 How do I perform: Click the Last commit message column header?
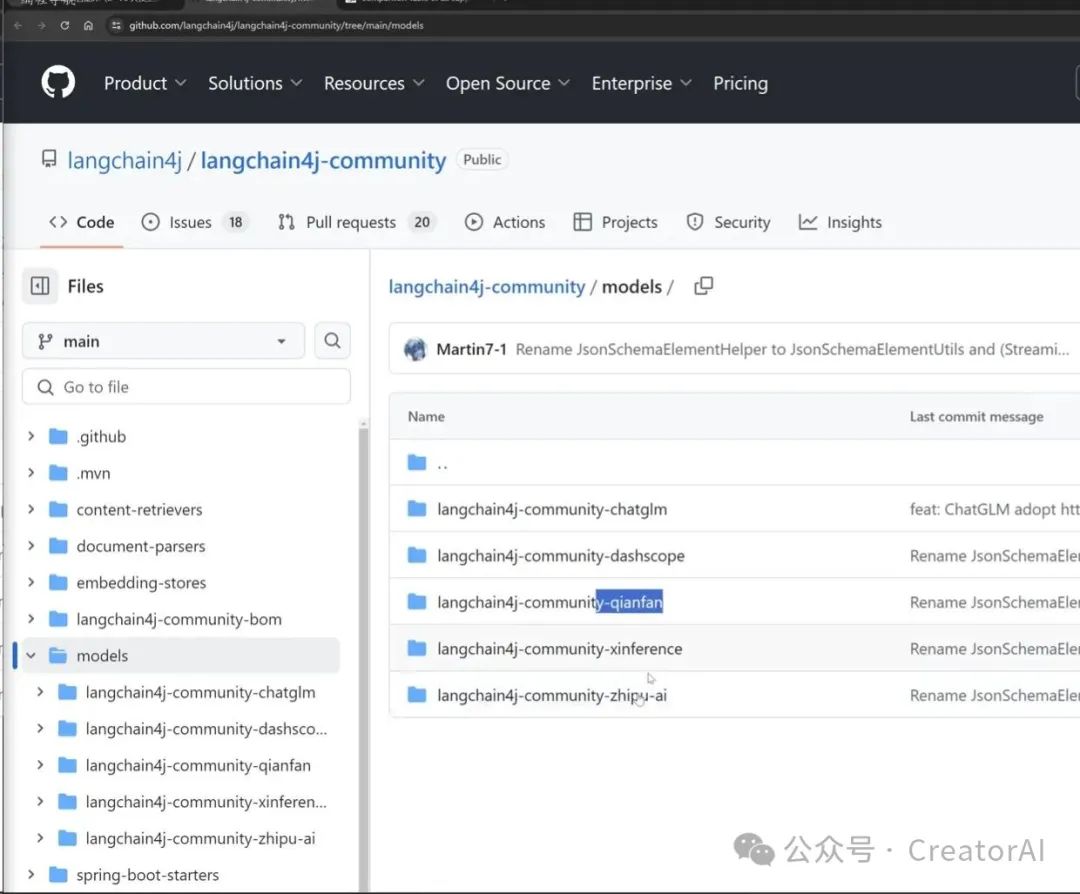pos(977,416)
